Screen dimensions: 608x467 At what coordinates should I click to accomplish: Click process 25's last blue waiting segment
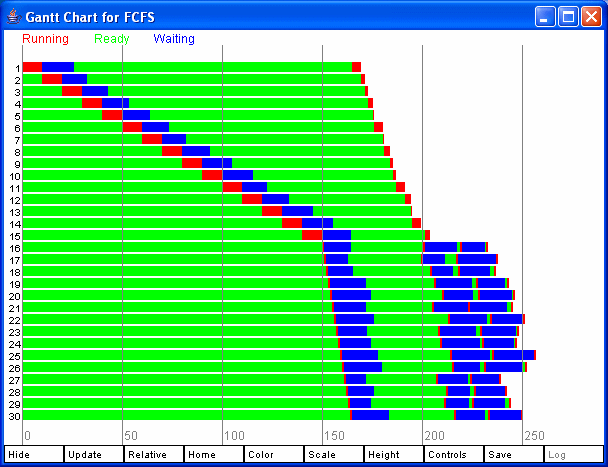click(514, 355)
